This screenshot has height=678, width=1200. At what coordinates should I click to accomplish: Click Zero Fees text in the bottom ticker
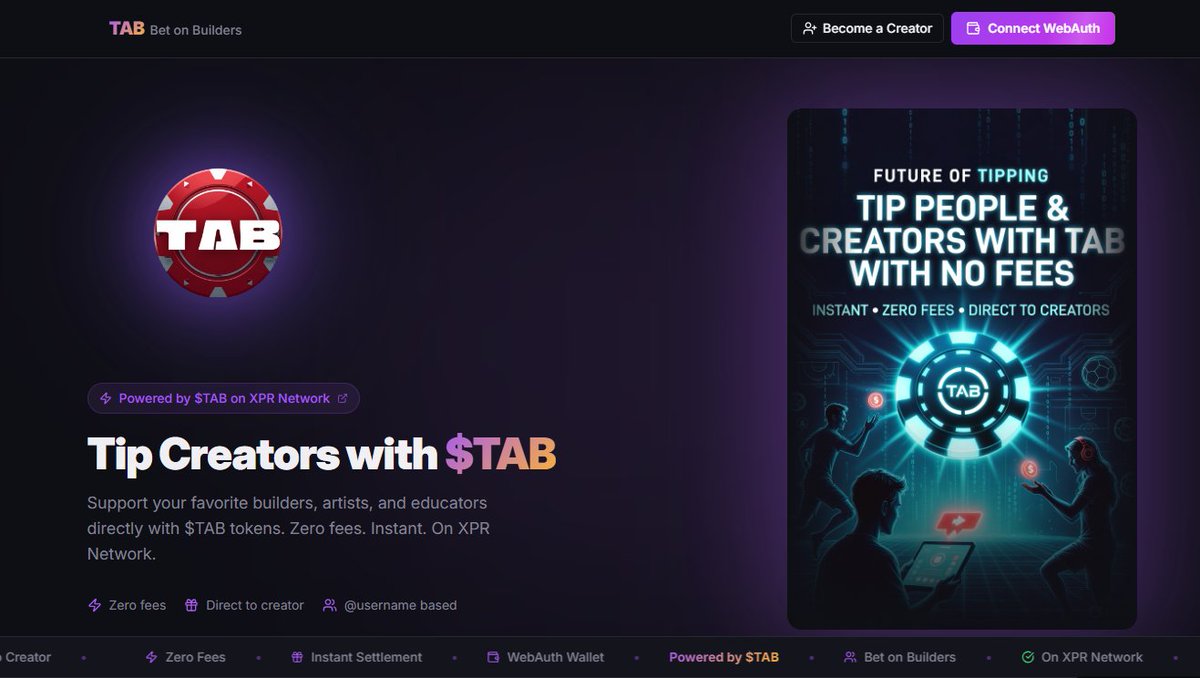tap(195, 657)
